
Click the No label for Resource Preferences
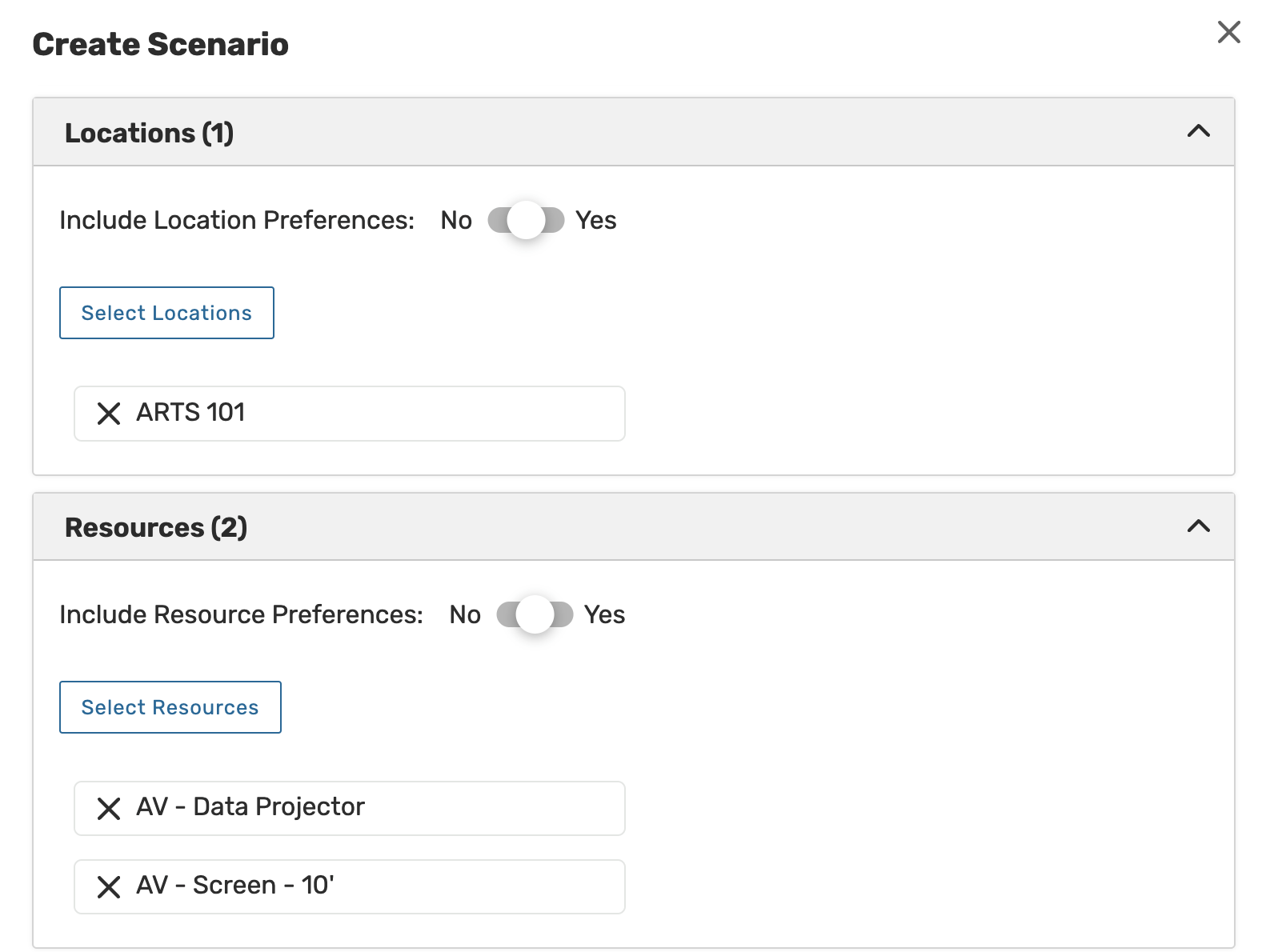465,614
